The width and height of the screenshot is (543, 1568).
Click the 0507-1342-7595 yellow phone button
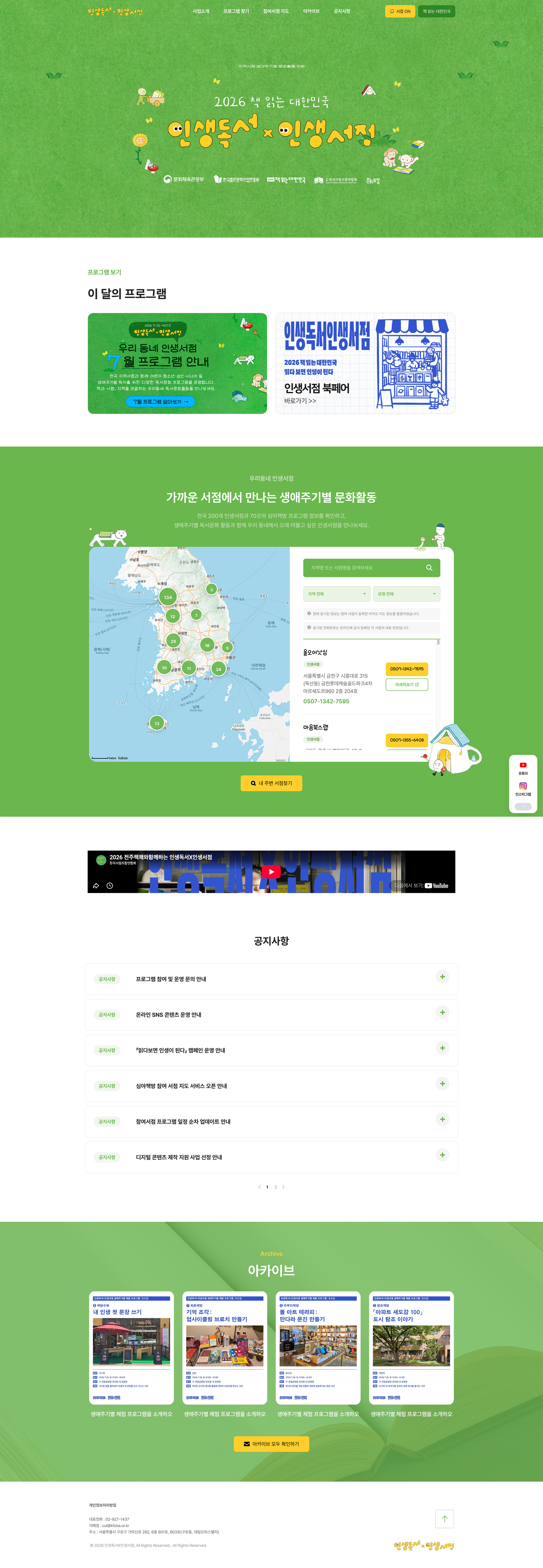coord(407,669)
